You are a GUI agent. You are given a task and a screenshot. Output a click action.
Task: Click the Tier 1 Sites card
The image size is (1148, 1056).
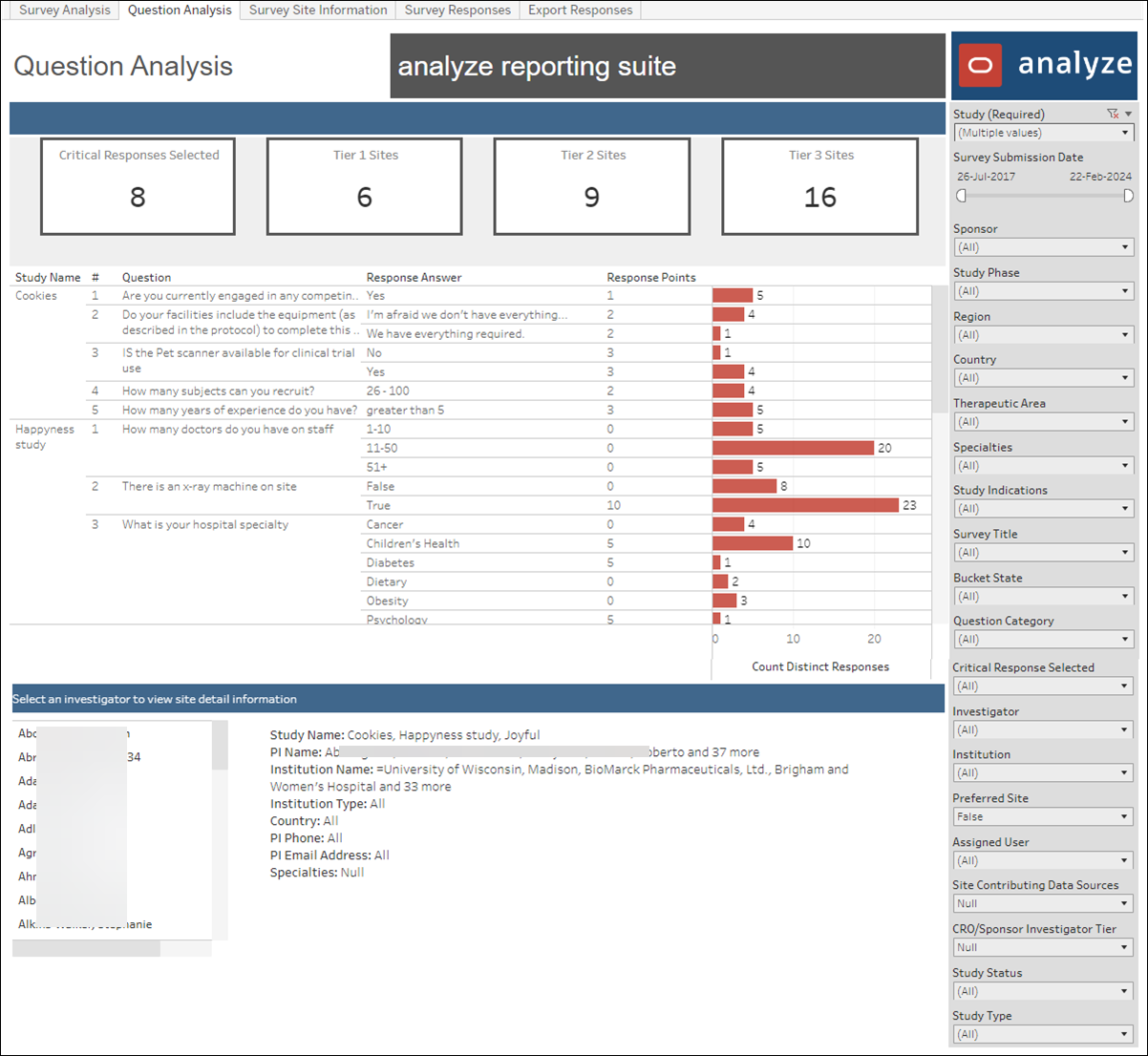365,186
